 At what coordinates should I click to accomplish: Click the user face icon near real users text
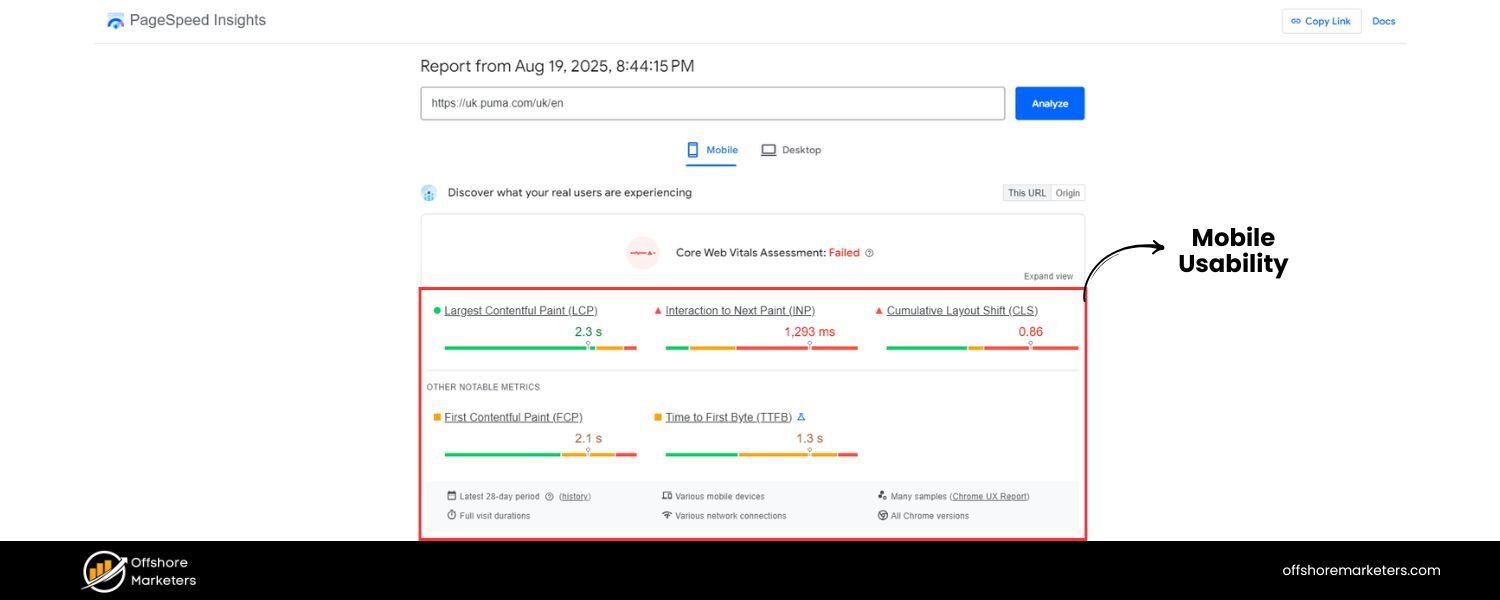pyautogui.click(x=428, y=192)
